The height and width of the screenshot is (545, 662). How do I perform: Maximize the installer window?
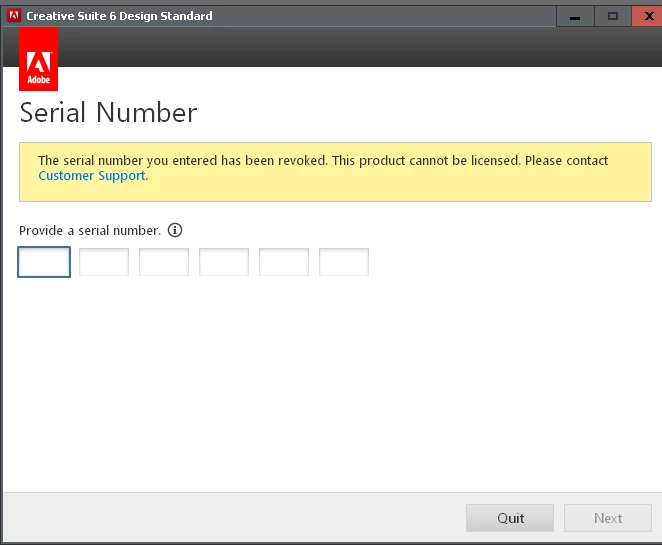tap(613, 16)
